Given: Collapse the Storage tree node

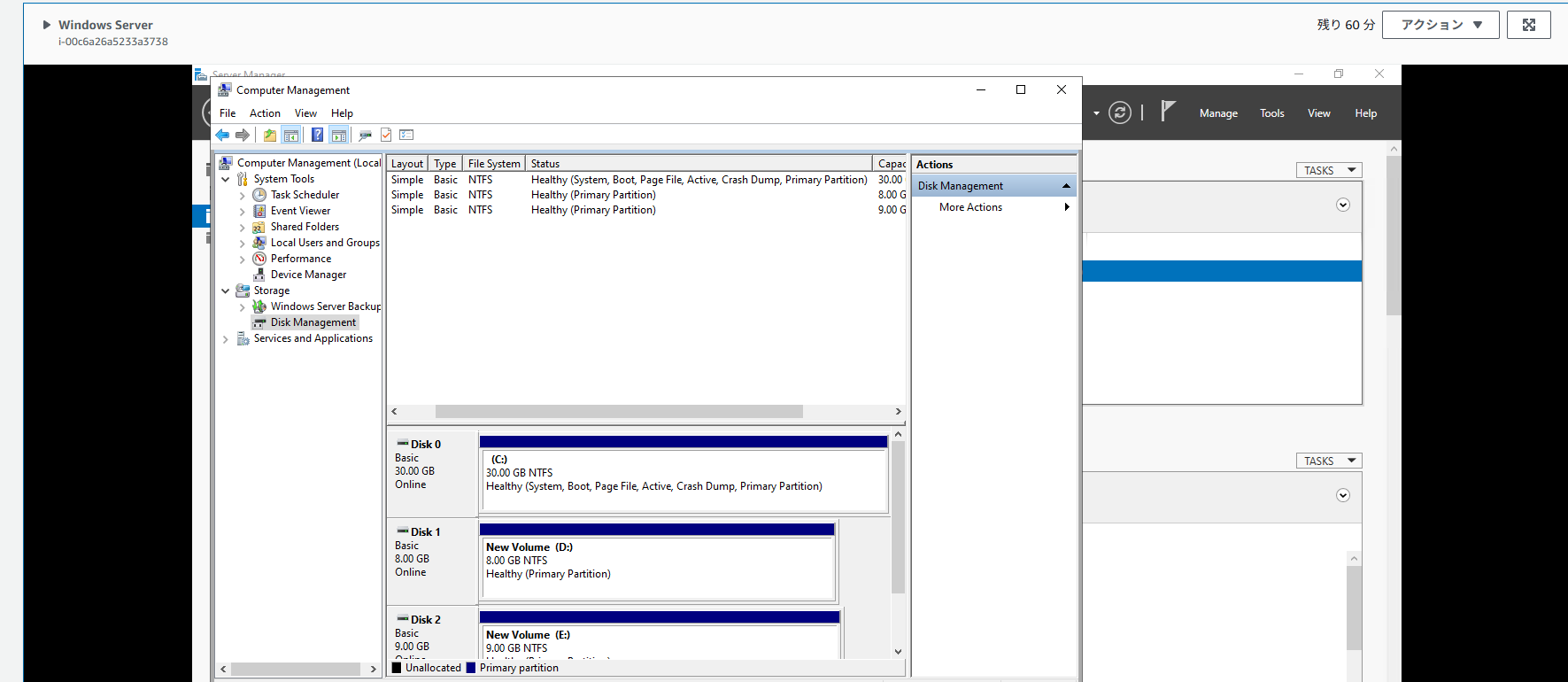Looking at the screenshot, I should 226,291.
